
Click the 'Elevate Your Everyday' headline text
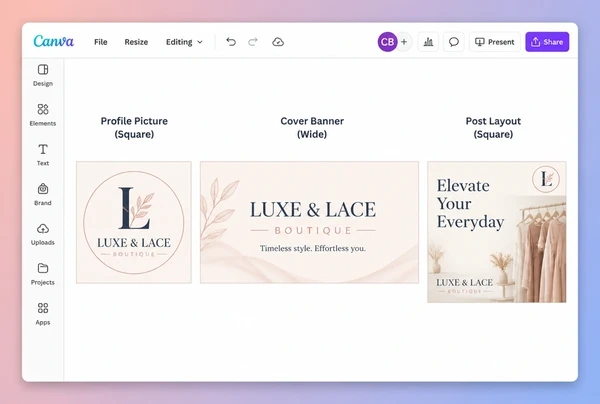(x=470, y=204)
